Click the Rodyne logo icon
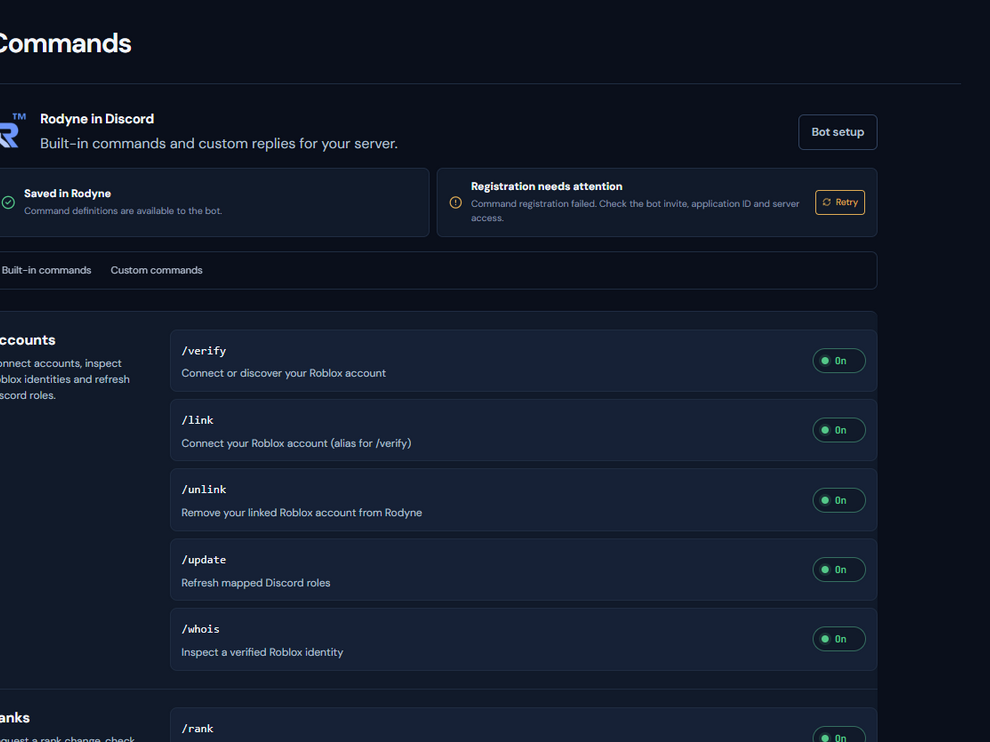 (x=11, y=131)
